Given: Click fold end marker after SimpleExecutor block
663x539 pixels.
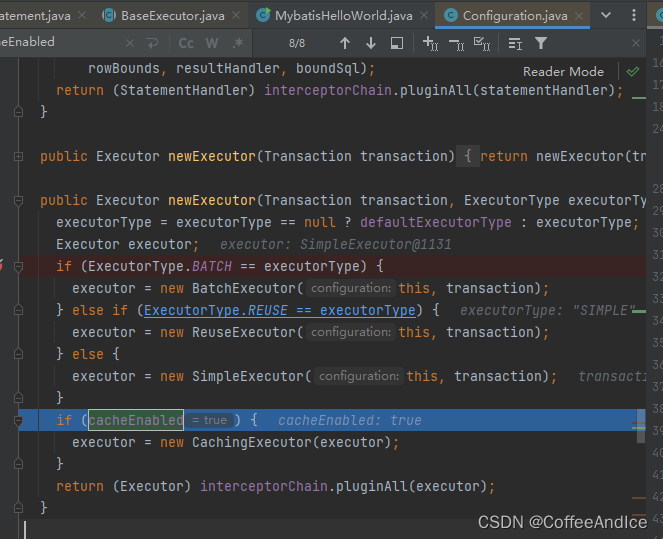Looking at the screenshot, I should click(x=18, y=398).
